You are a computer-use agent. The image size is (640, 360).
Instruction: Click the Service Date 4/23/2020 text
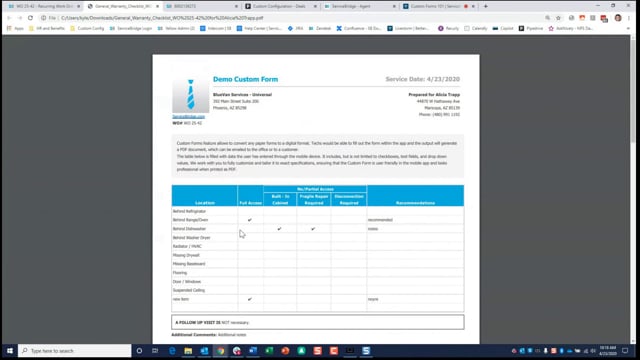point(422,79)
